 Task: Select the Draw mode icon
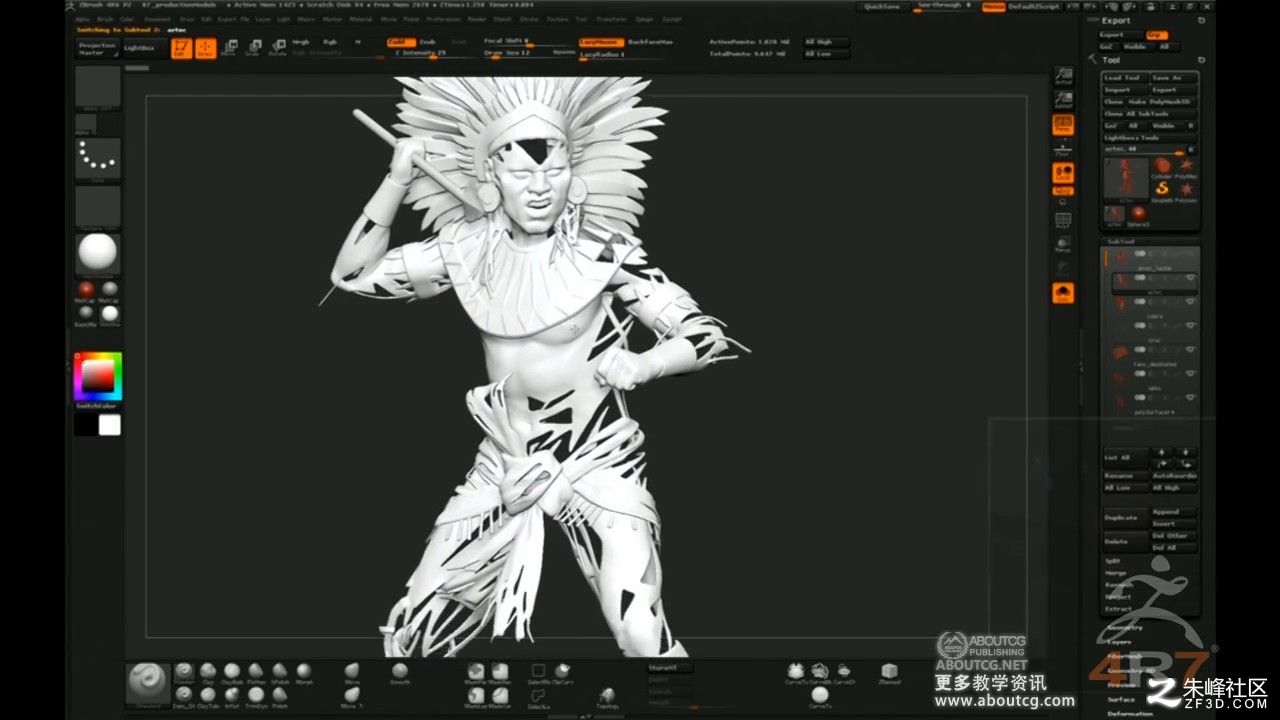pyautogui.click(x=205, y=47)
